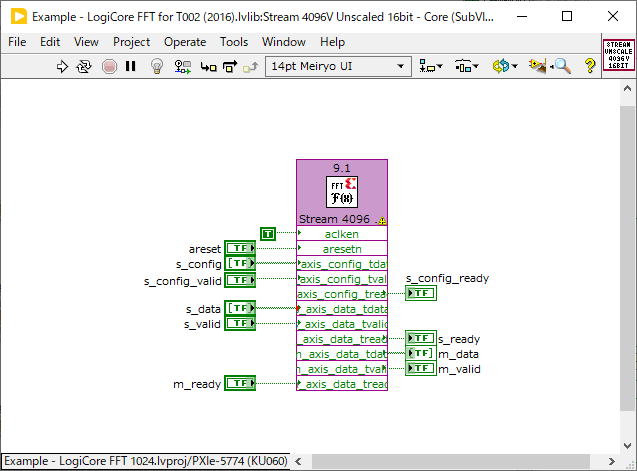
Task: Click the 'Stream 4096' node name
Action: tap(334, 219)
